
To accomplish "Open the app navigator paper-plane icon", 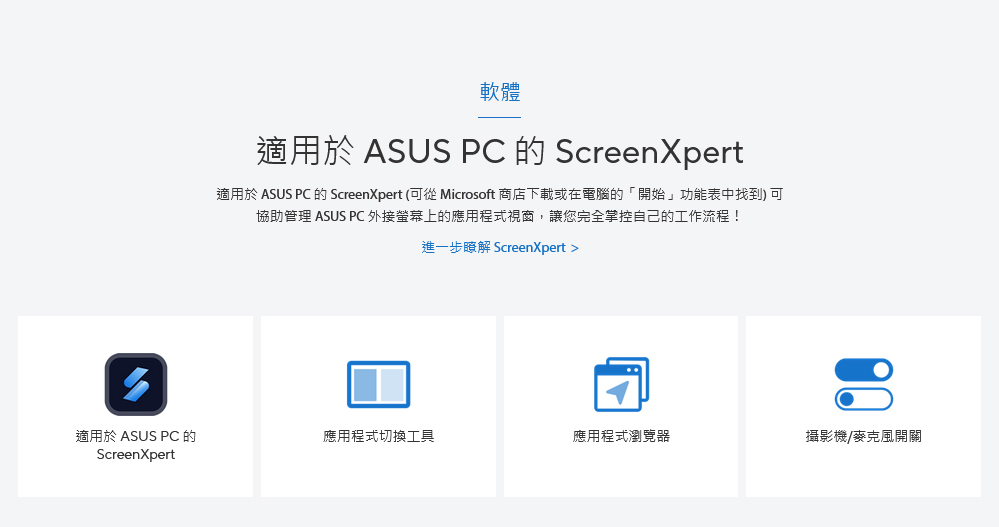I will click(621, 384).
